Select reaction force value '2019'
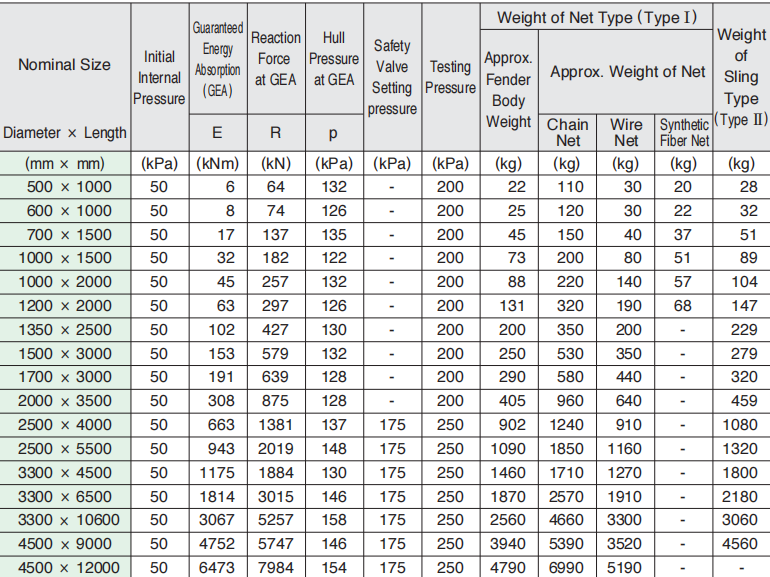 point(275,449)
